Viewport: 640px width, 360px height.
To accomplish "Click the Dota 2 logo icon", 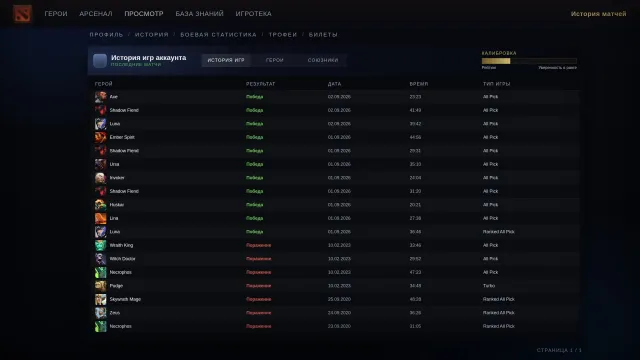I will 22,13.
